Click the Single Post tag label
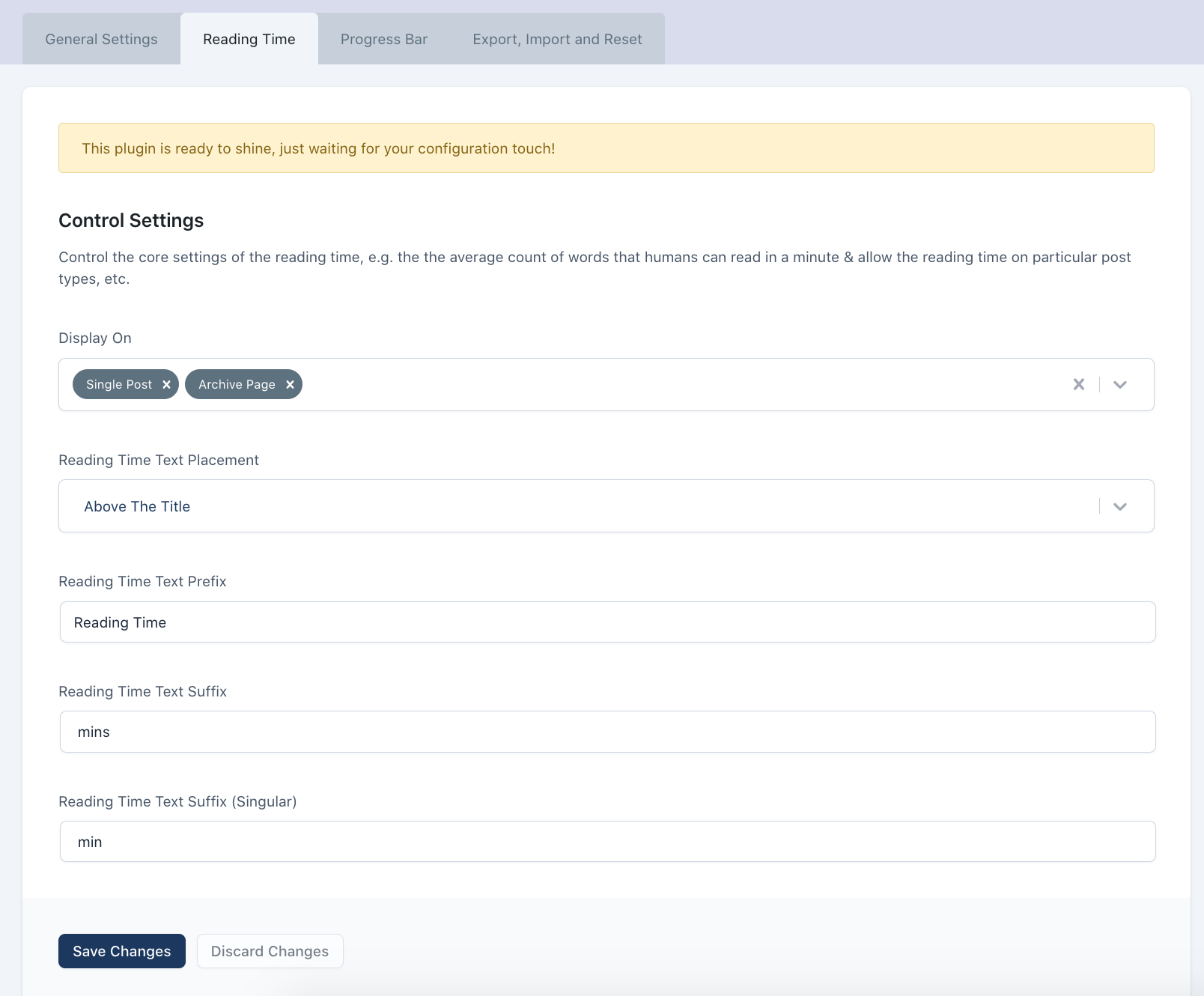This screenshot has width=1204, height=996. pos(119,385)
